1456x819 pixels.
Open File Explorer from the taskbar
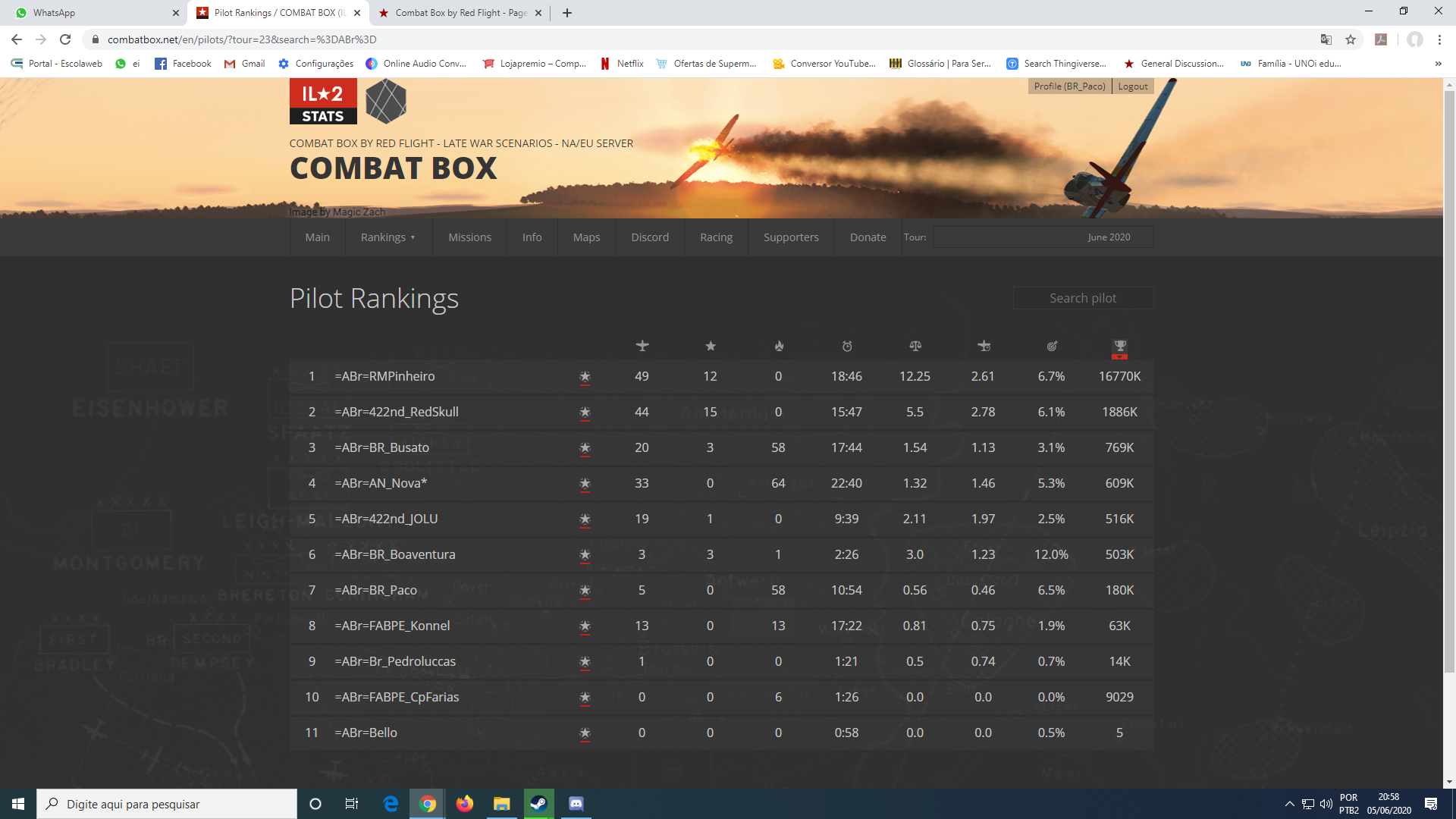pos(502,804)
